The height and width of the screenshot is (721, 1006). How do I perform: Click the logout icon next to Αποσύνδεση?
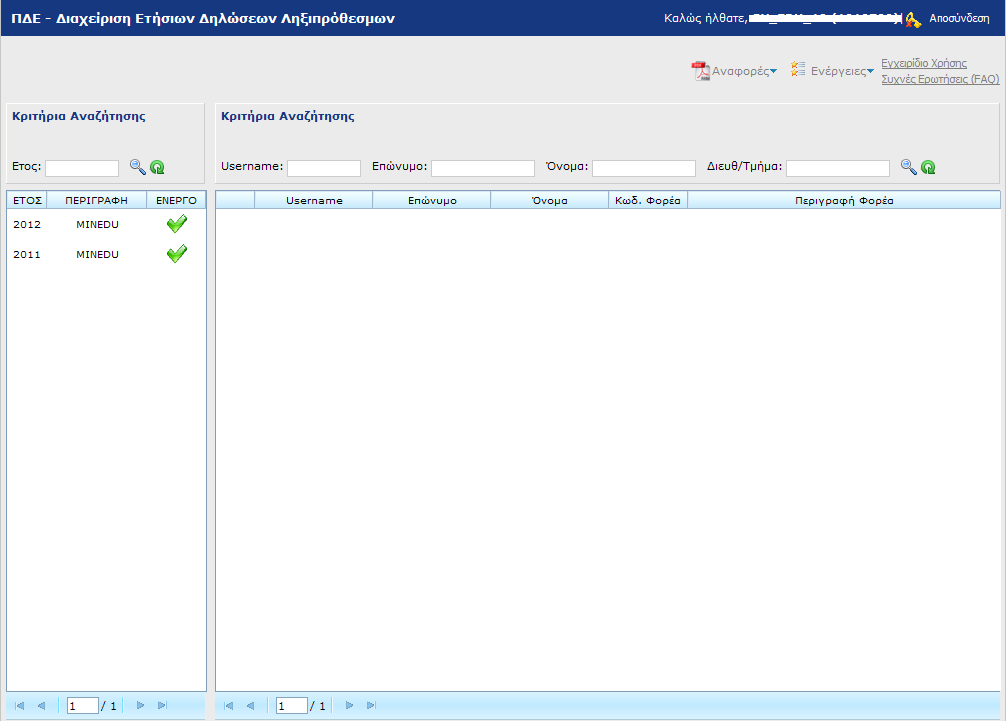tap(913, 19)
